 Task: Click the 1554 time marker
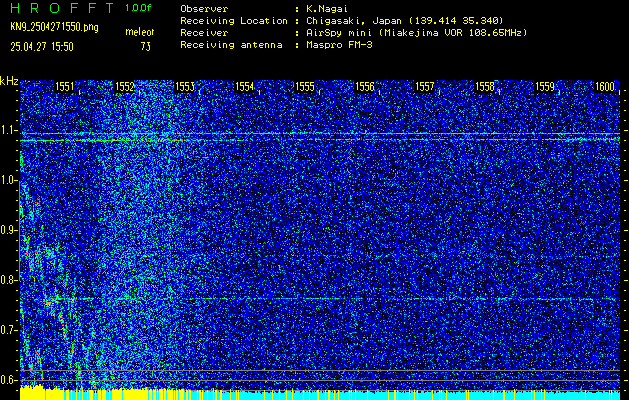[245, 87]
